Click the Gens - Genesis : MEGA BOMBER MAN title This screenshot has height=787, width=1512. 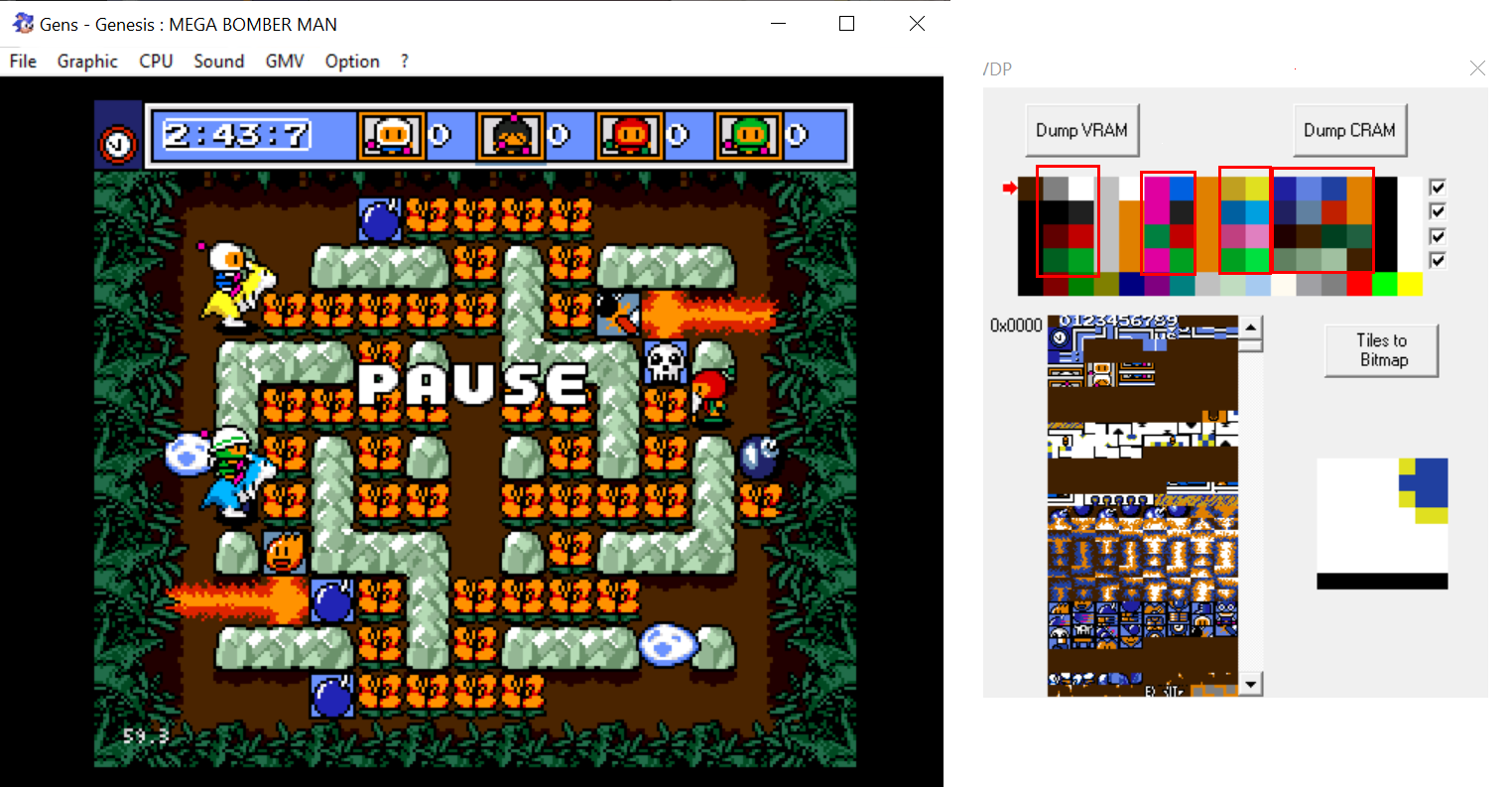(x=189, y=24)
